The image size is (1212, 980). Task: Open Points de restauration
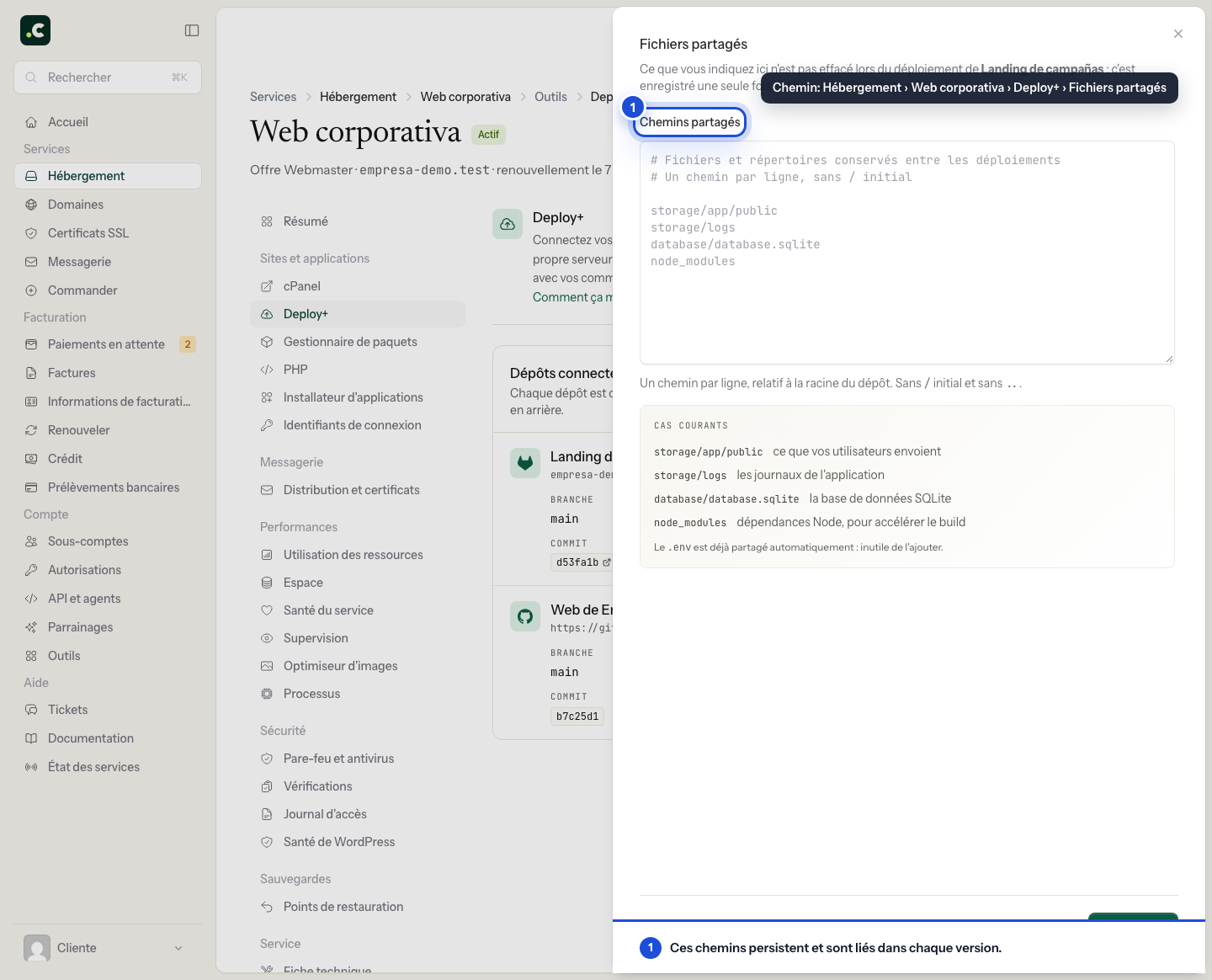pos(358,907)
